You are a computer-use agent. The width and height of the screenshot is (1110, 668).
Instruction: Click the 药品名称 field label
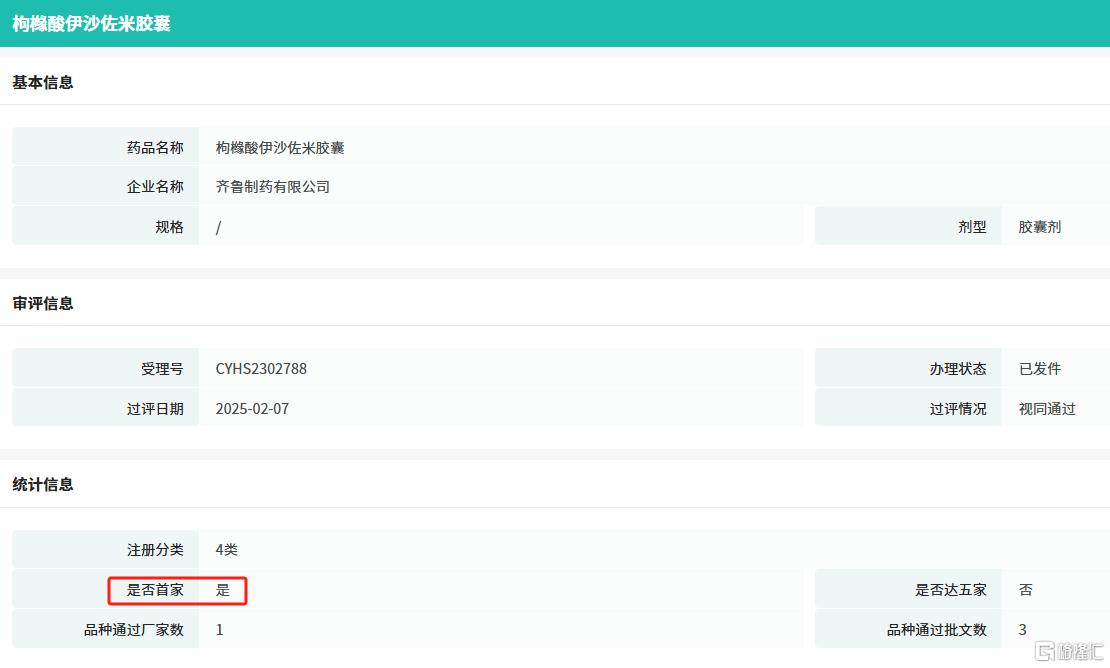point(155,147)
